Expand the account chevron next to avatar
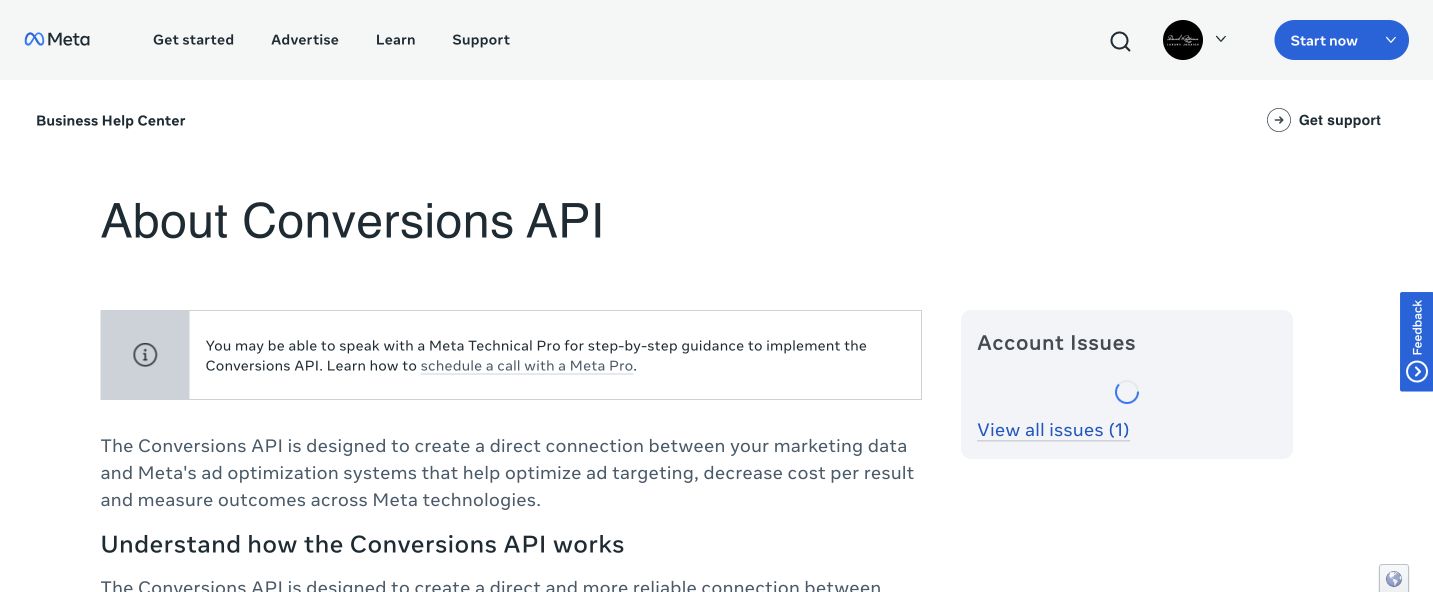The image size is (1433, 592). click(x=1221, y=39)
